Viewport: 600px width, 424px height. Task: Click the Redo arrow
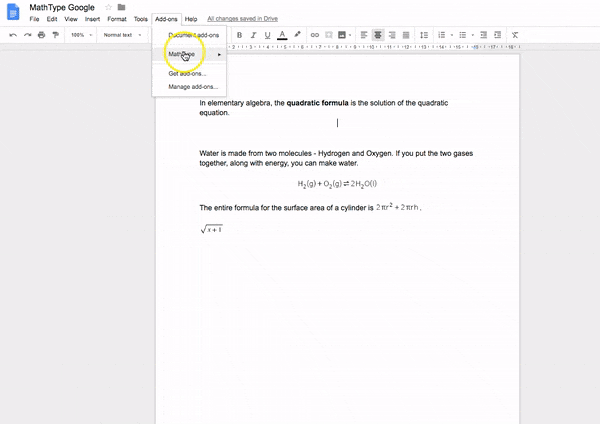(27, 35)
